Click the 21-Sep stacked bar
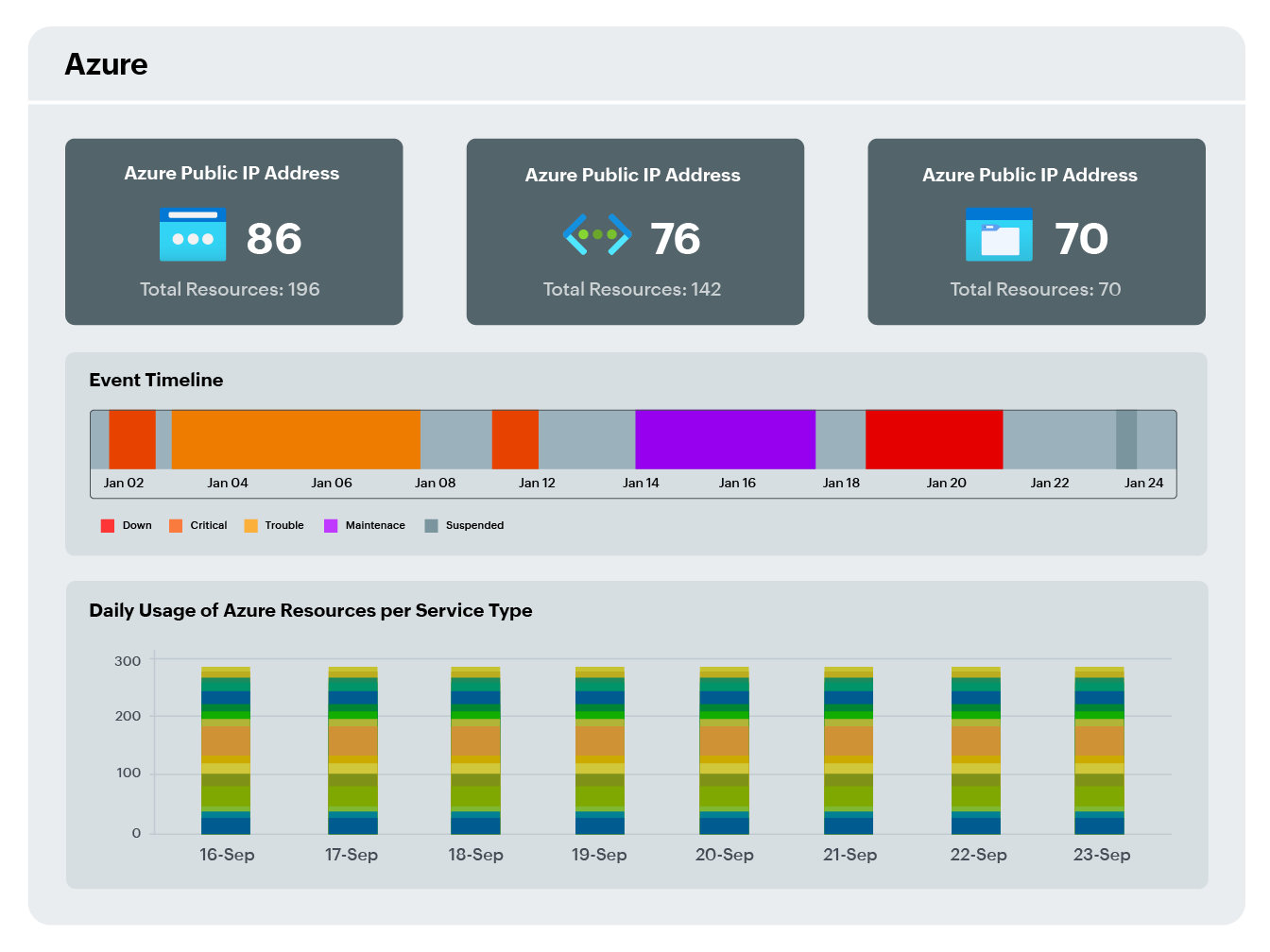This screenshot has width=1270, height=952. click(849, 751)
